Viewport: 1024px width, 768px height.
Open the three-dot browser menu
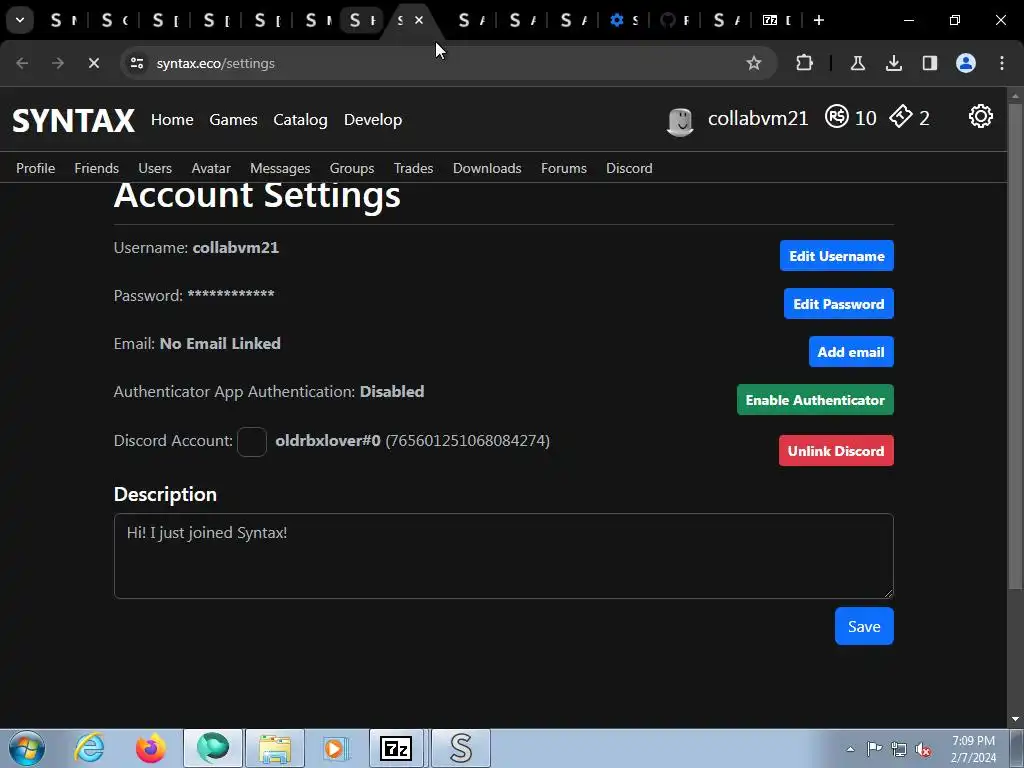point(1002,63)
